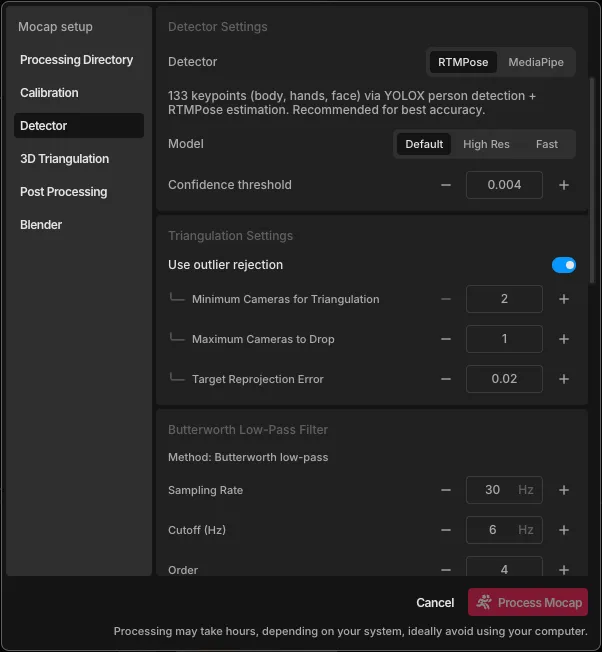The height and width of the screenshot is (652, 602).
Task: Decrease Confidence threshold with minus
Action: click(x=446, y=185)
